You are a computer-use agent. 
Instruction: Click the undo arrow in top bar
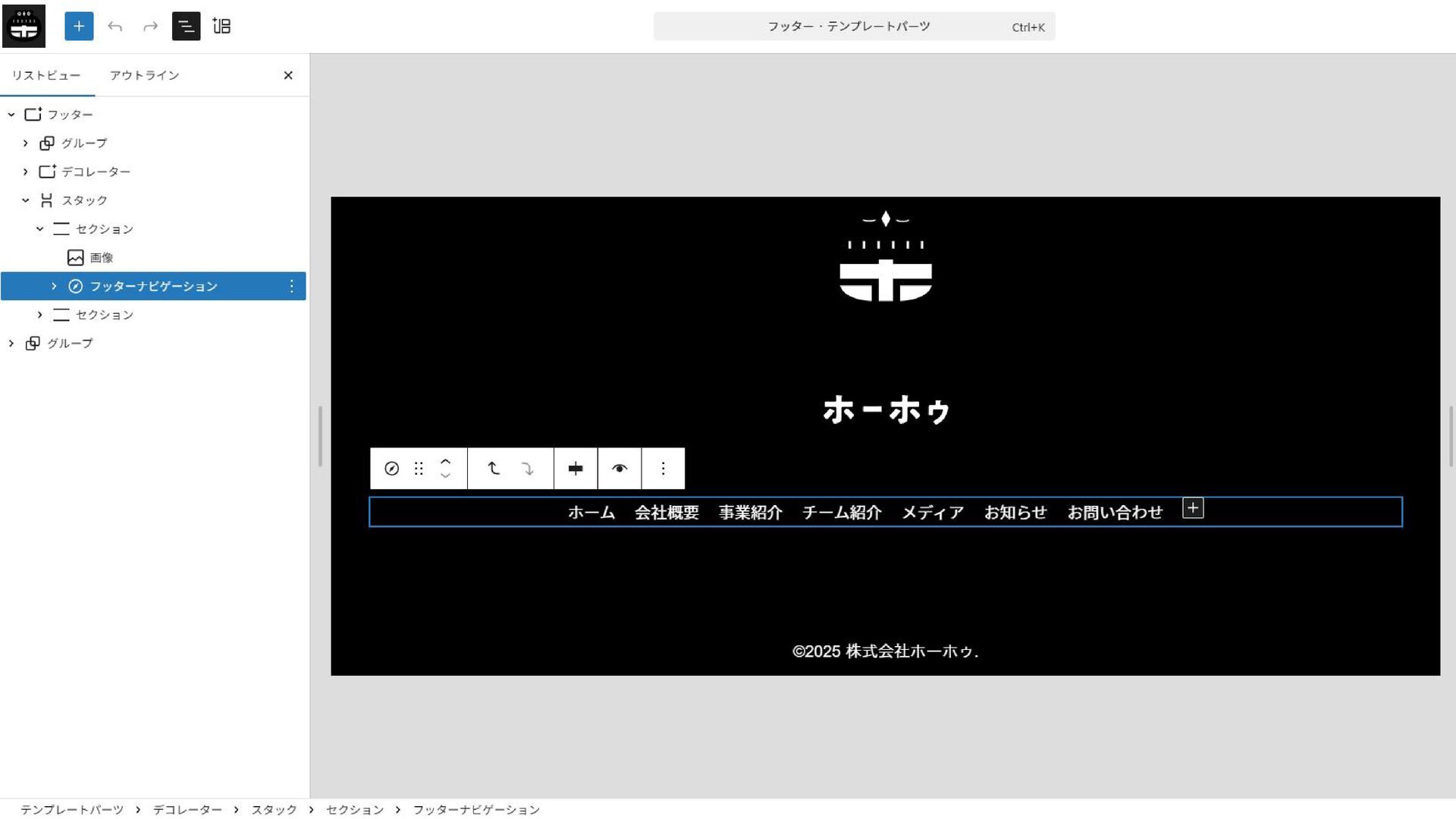[x=115, y=27]
